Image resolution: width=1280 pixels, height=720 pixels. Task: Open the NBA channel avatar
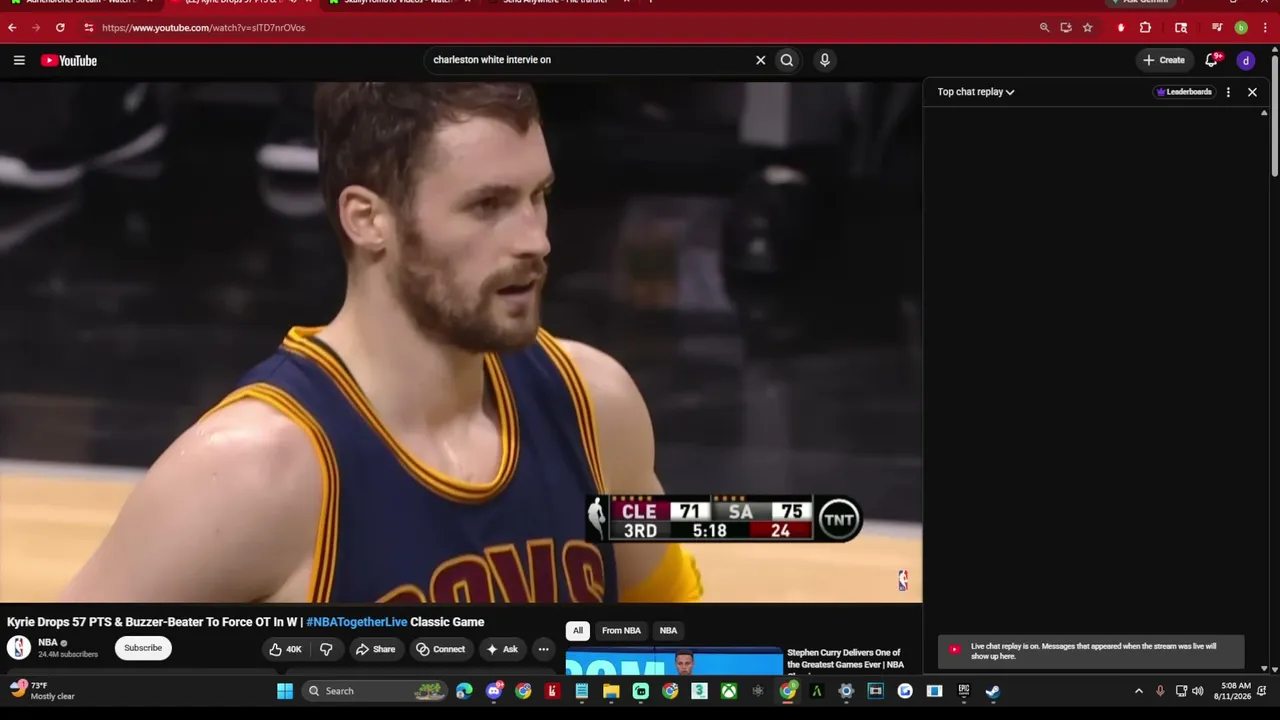point(19,647)
